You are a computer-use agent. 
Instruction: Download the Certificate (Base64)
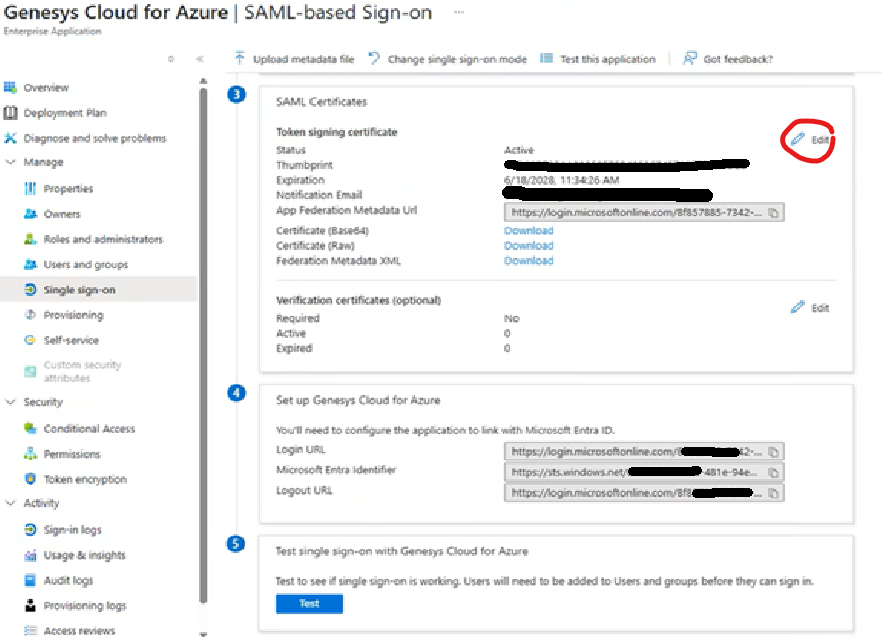coord(528,230)
